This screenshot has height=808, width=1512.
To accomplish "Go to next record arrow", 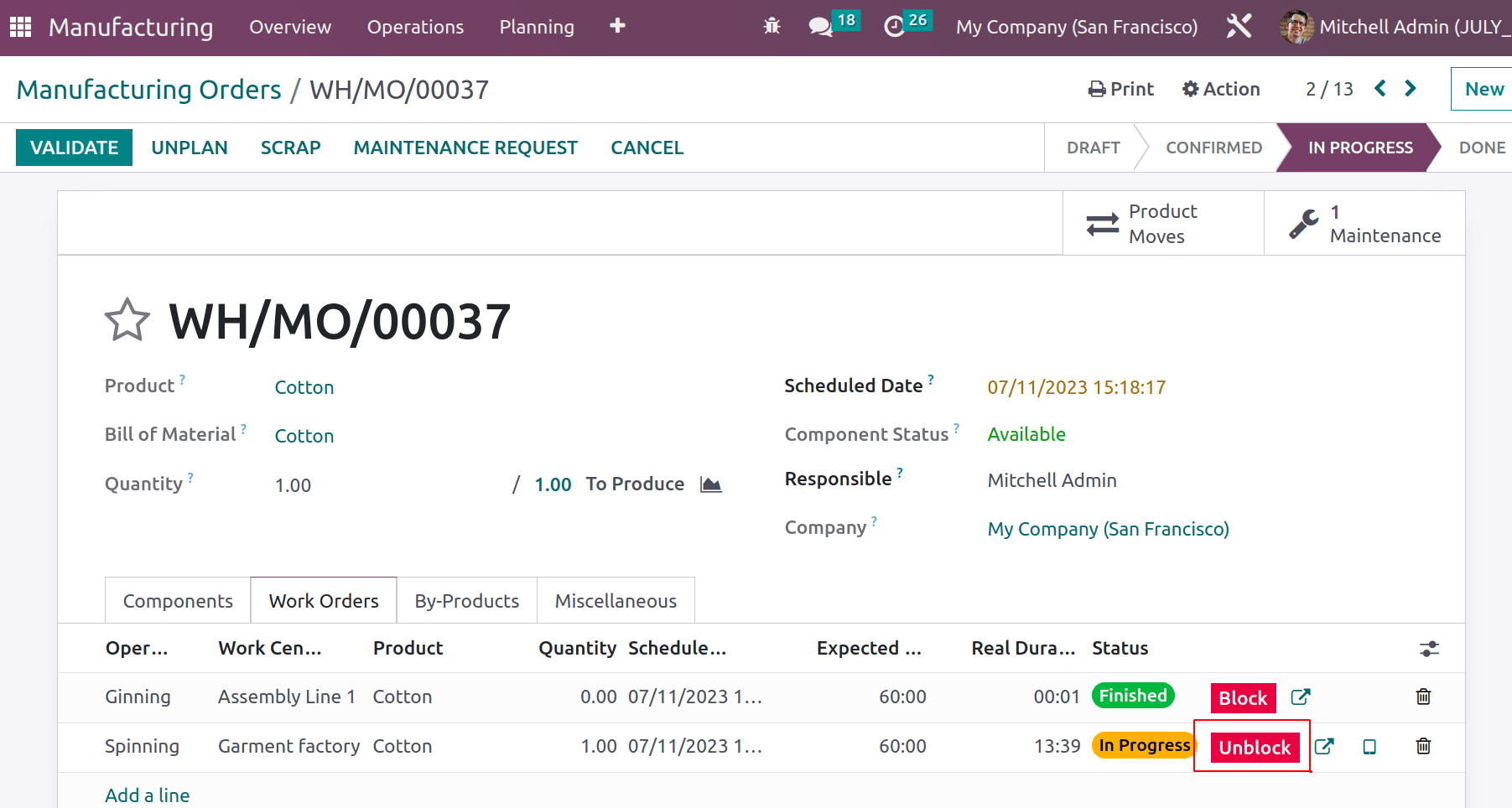I will (x=1411, y=88).
